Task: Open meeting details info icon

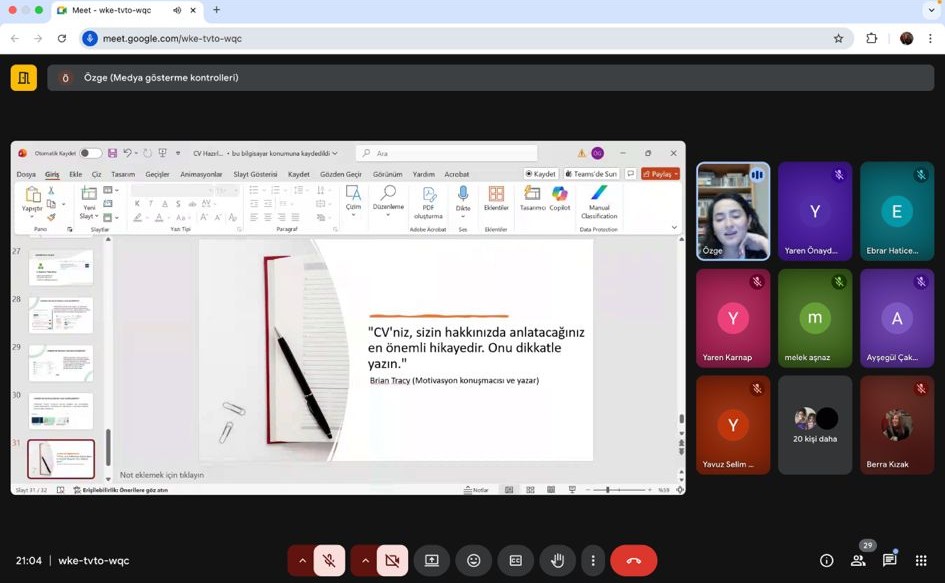Action: [826, 561]
